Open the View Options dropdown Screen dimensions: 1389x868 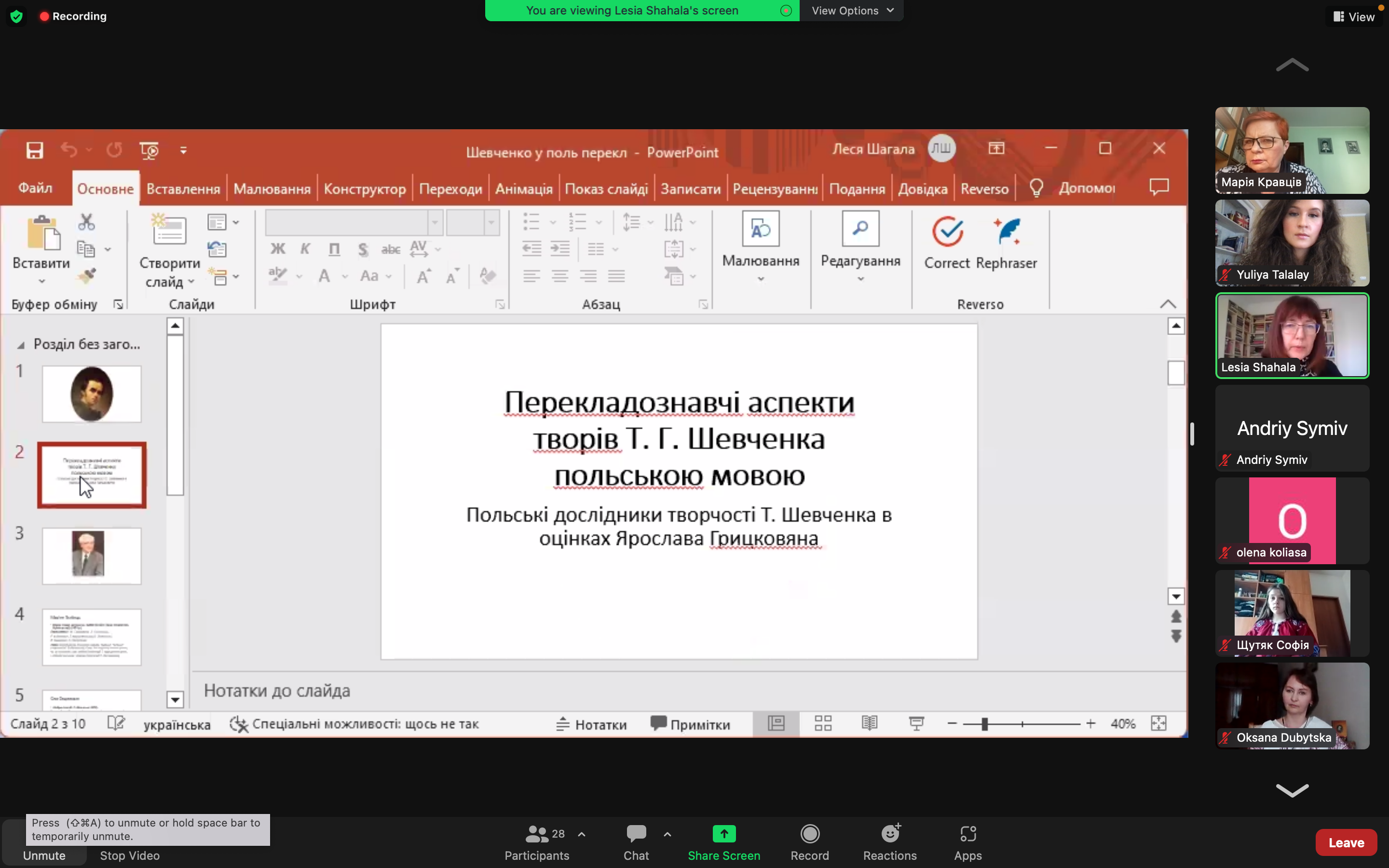click(x=852, y=10)
